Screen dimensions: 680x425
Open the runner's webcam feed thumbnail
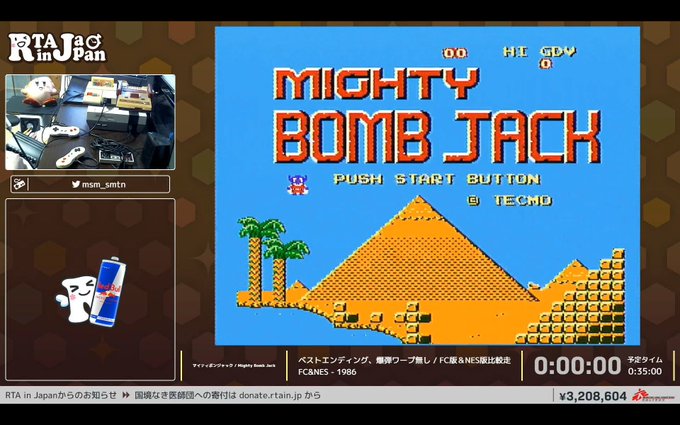[x=90, y=122]
